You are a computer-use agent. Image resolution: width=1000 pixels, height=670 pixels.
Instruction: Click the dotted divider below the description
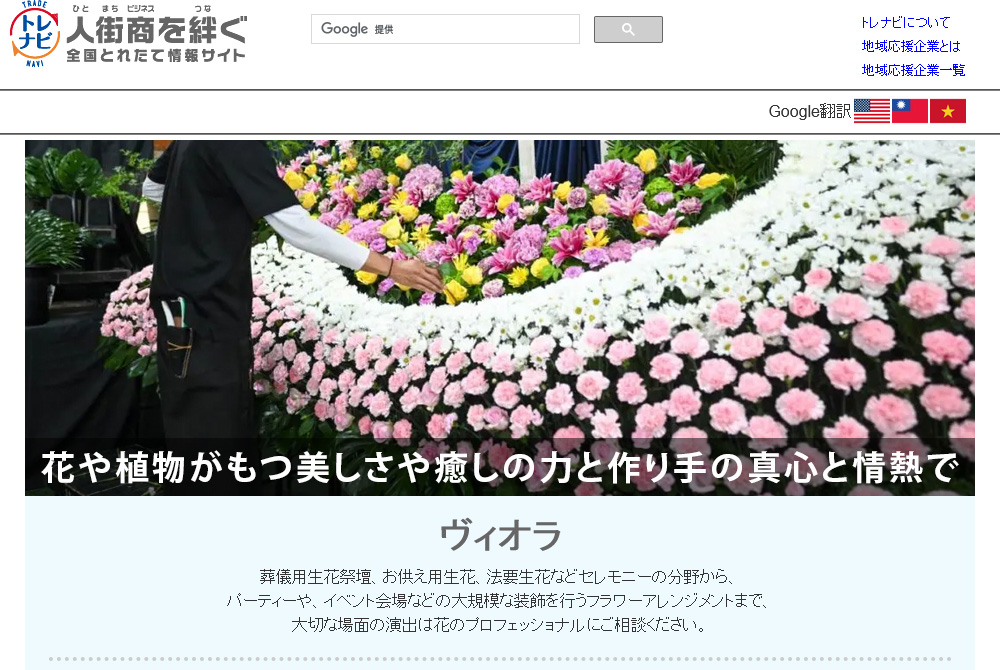pyautogui.click(x=499, y=659)
